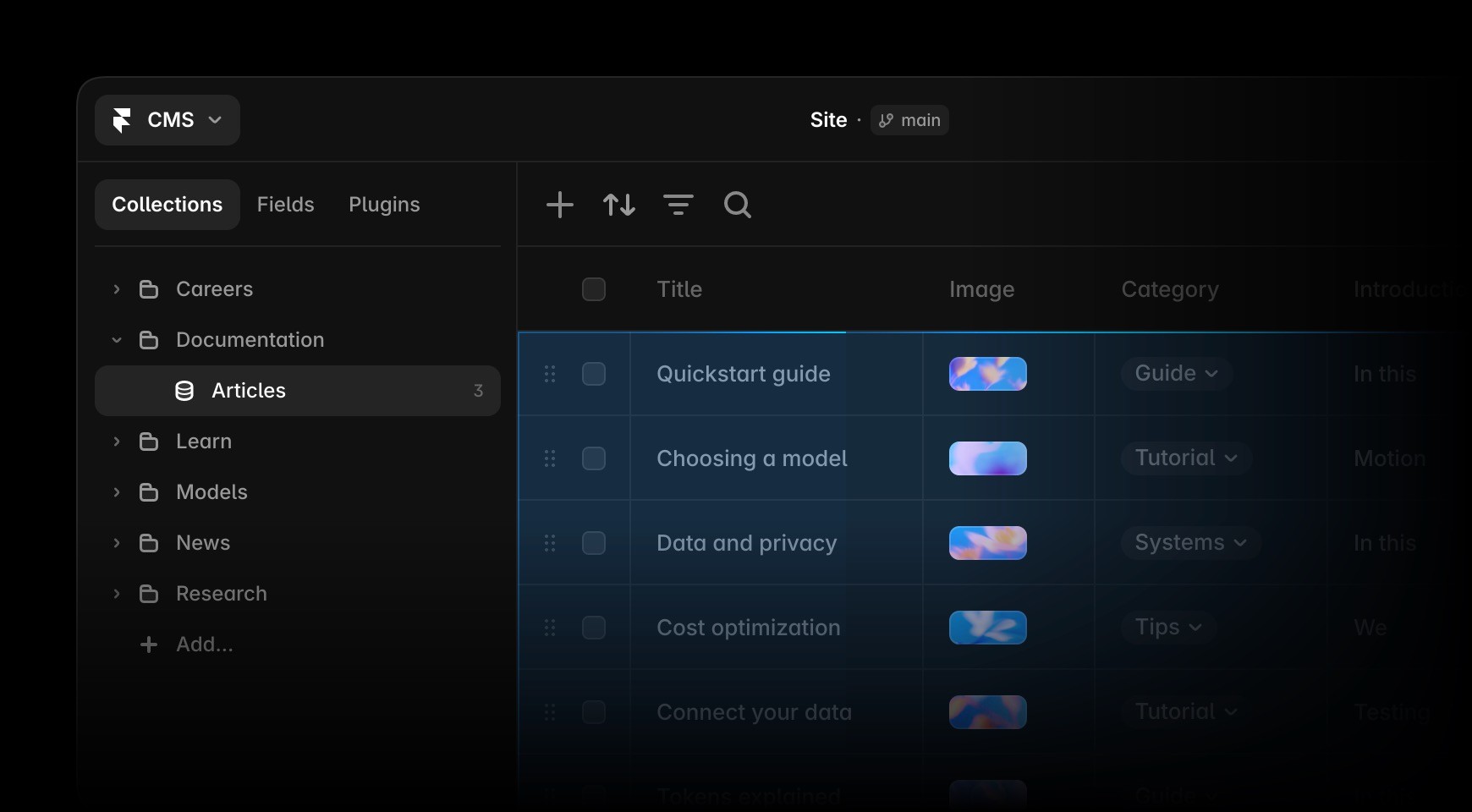The height and width of the screenshot is (812, 1472).
Task: Click the Data and privacy image thumbnail
Action: (x=988, y=543)
